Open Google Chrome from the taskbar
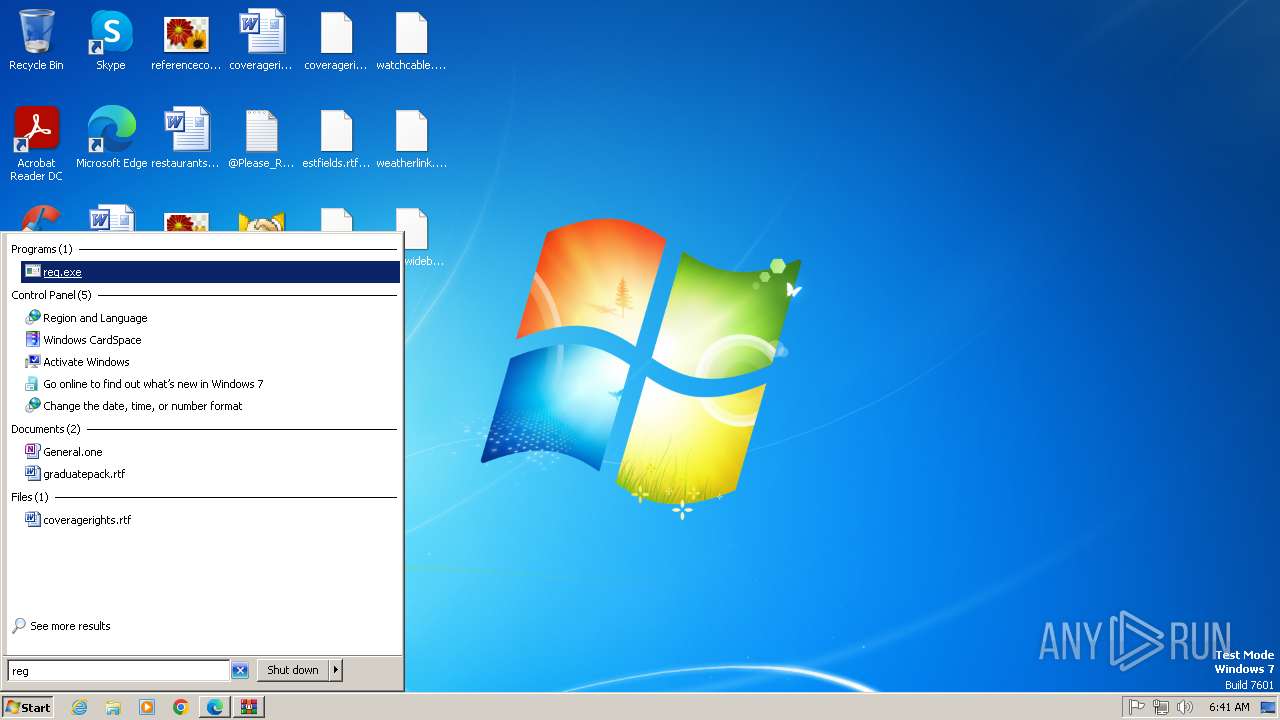The height and width of the screenshot is (720, 1280). pos(181,707)
